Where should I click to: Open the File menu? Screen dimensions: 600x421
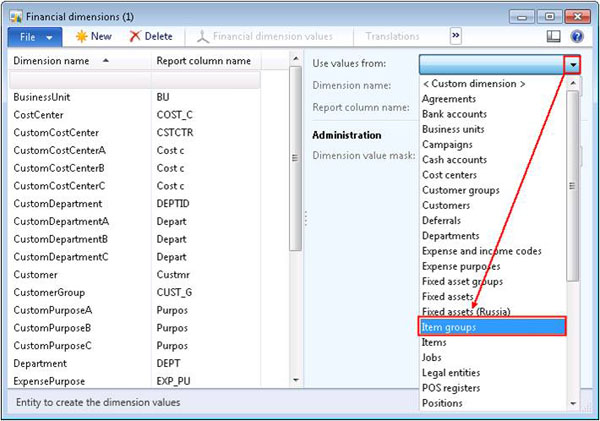coord(35,37)
